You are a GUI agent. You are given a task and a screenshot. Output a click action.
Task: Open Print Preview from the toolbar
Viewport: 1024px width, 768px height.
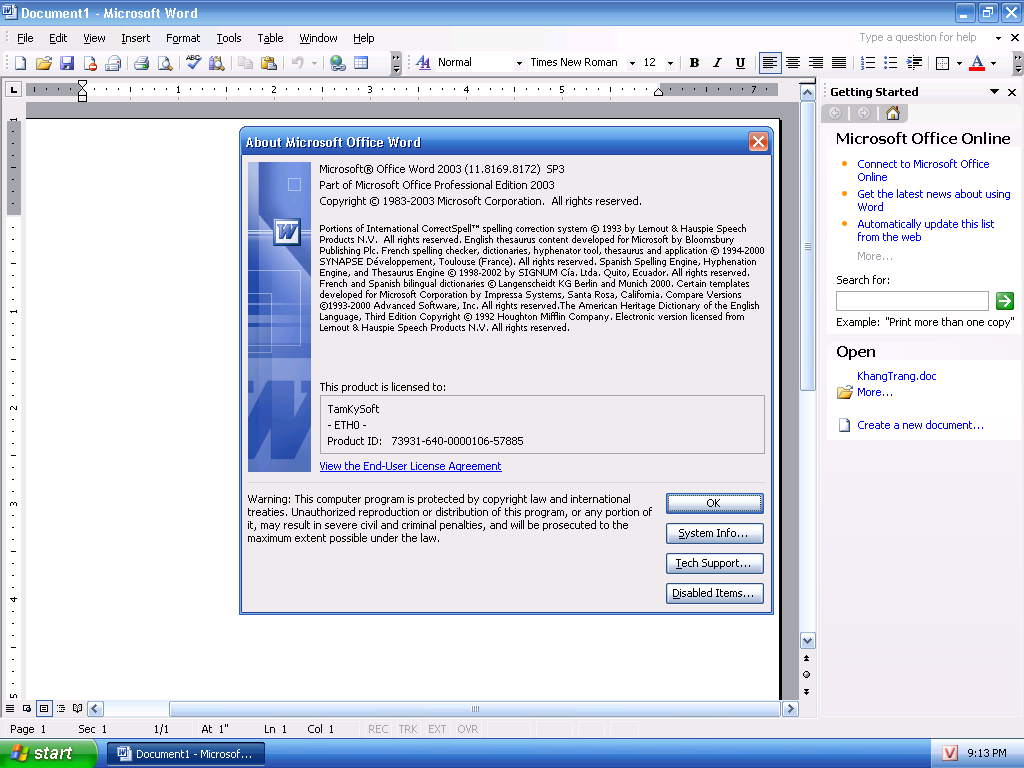(x=165, y=63)
